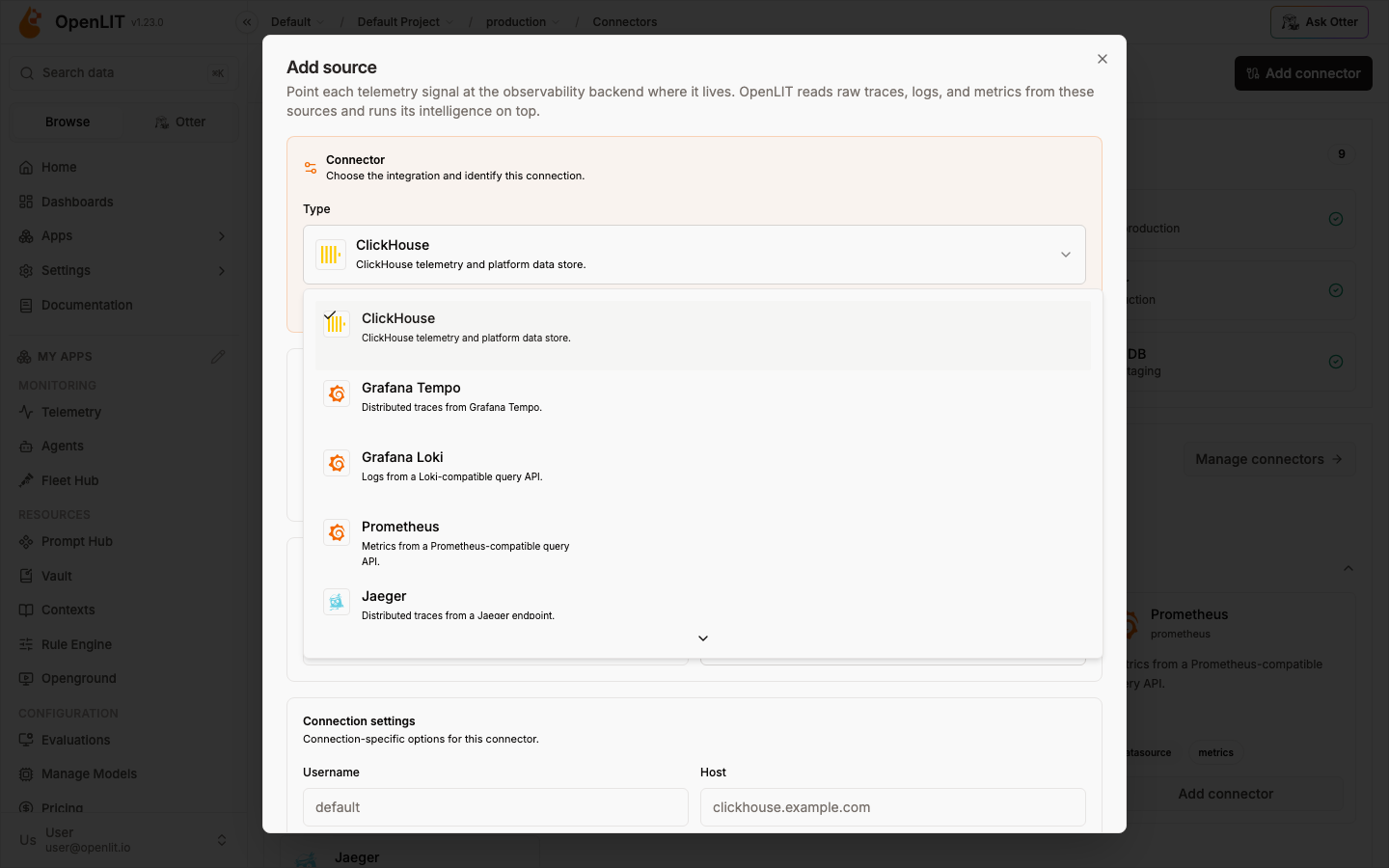Click the Telemetry sidebar icon
Viewport: 1389px width, 868px height.
(x=26, y=413)
